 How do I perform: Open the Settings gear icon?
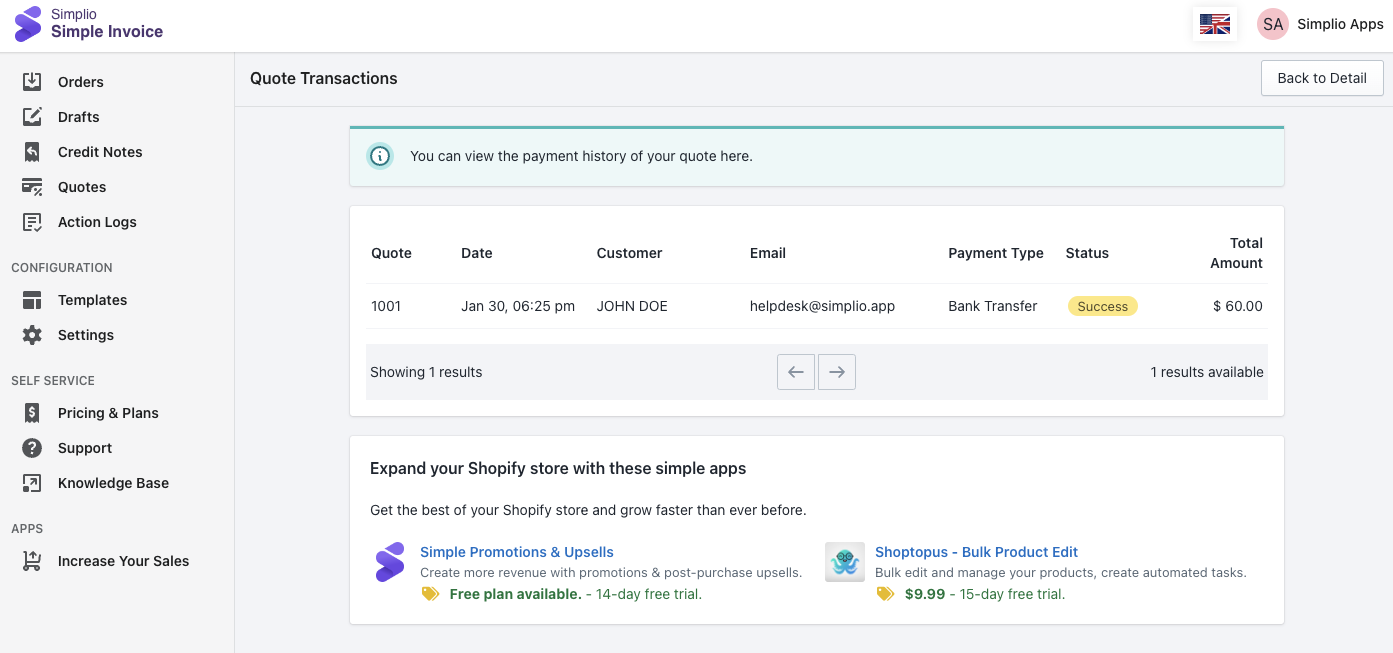click(32, 335)
